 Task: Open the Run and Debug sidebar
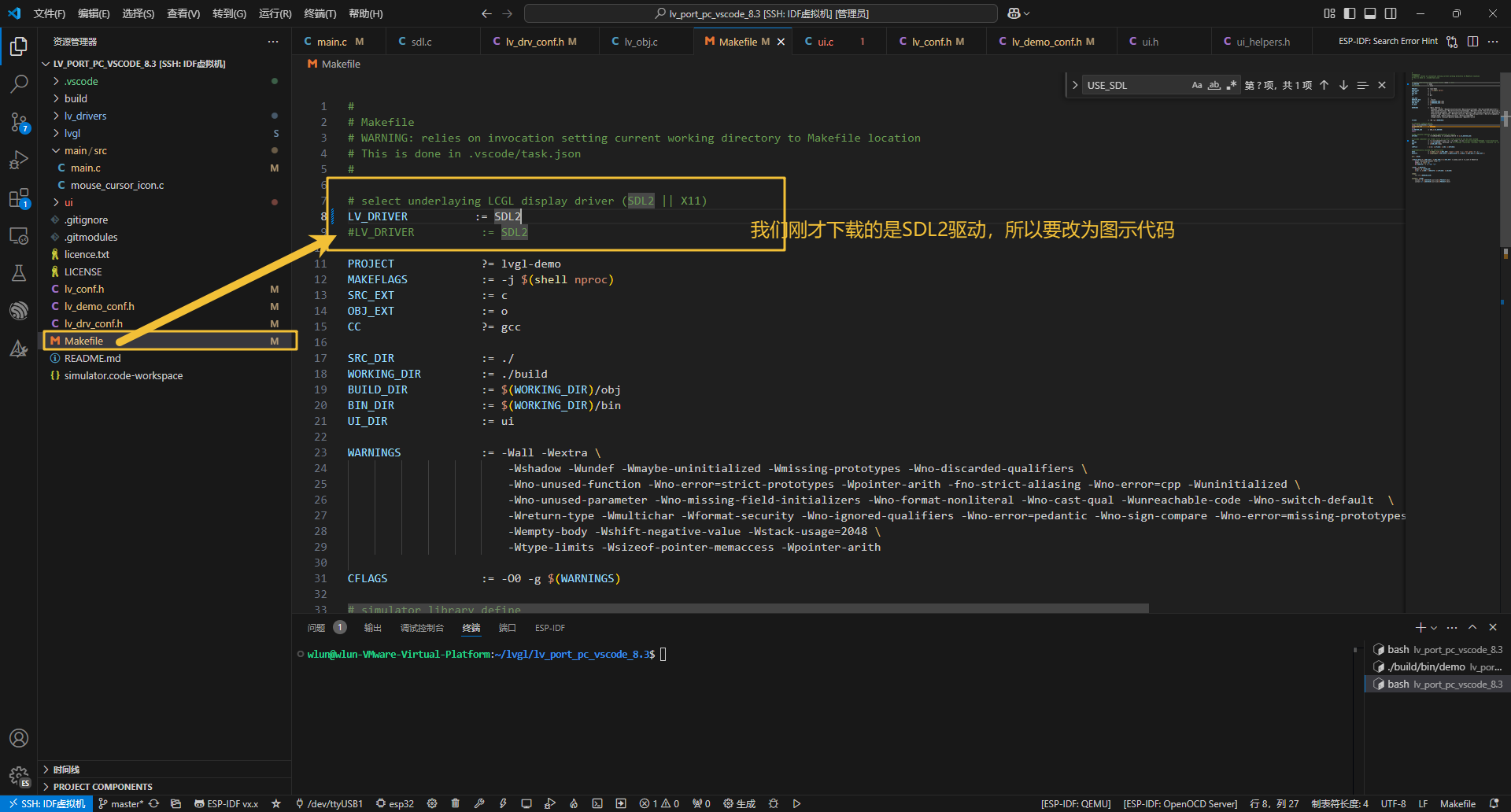pyautogui.click(x=19, y=160)
